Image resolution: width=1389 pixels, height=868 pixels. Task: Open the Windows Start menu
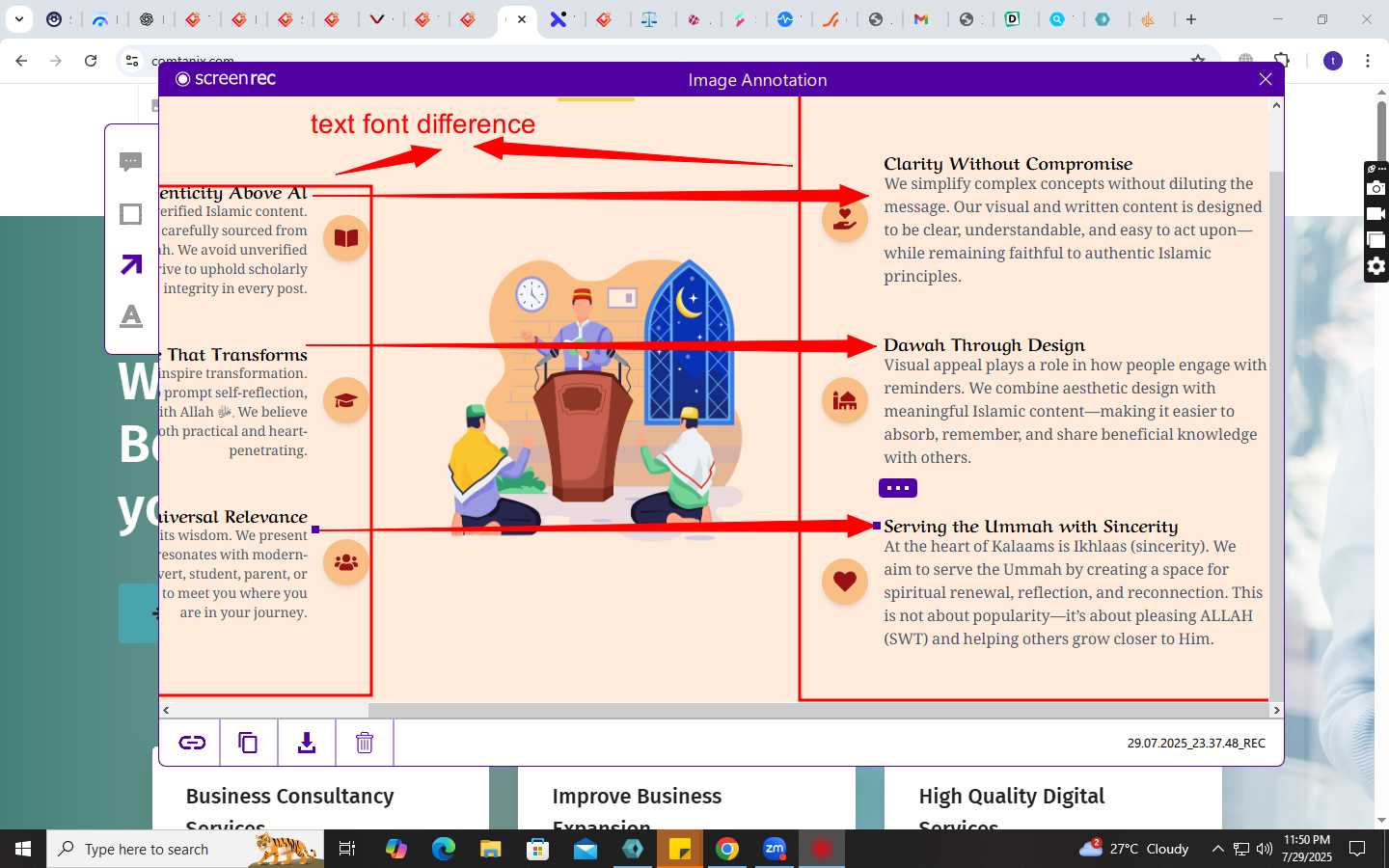click(23, 849)
